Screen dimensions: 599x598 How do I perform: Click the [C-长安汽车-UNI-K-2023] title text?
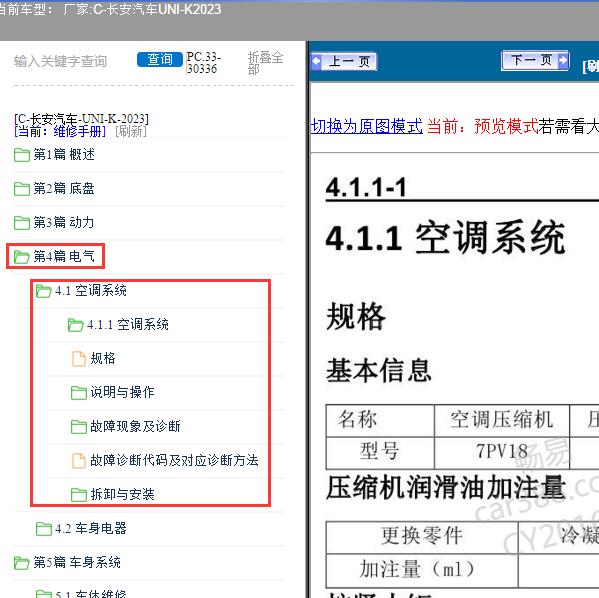point(81,119)
